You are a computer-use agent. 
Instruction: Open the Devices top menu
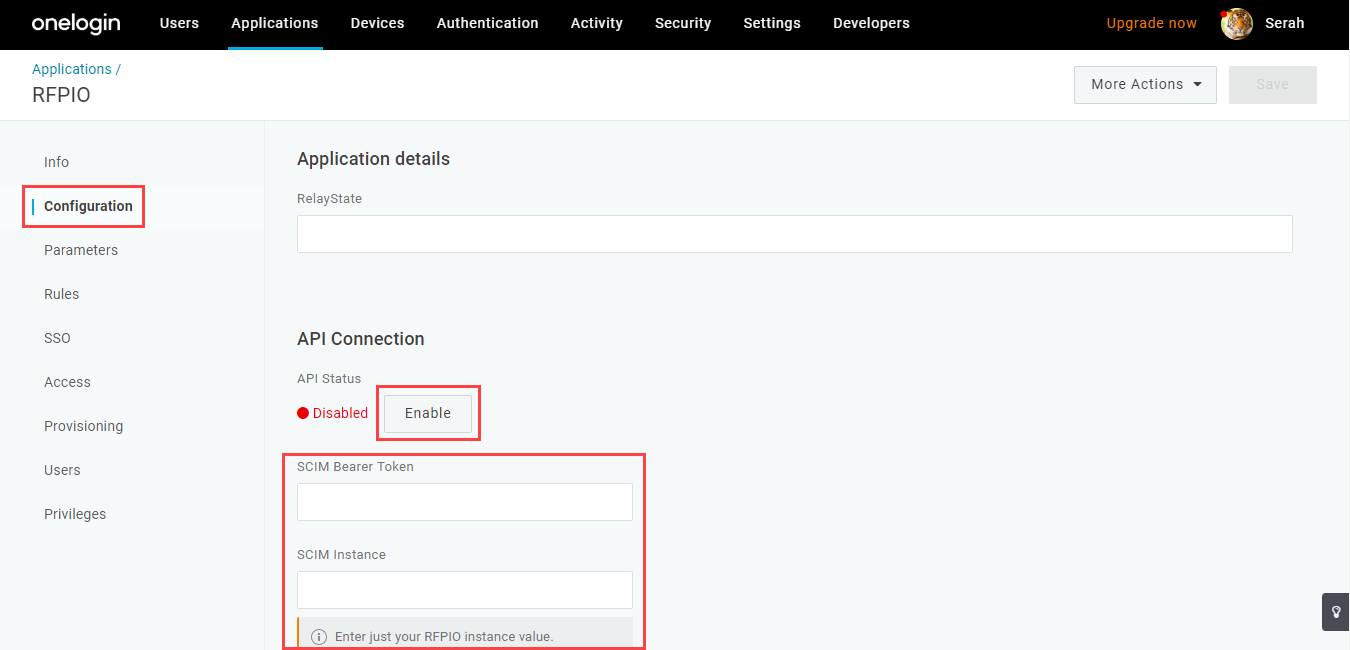[x=377, y=23]
